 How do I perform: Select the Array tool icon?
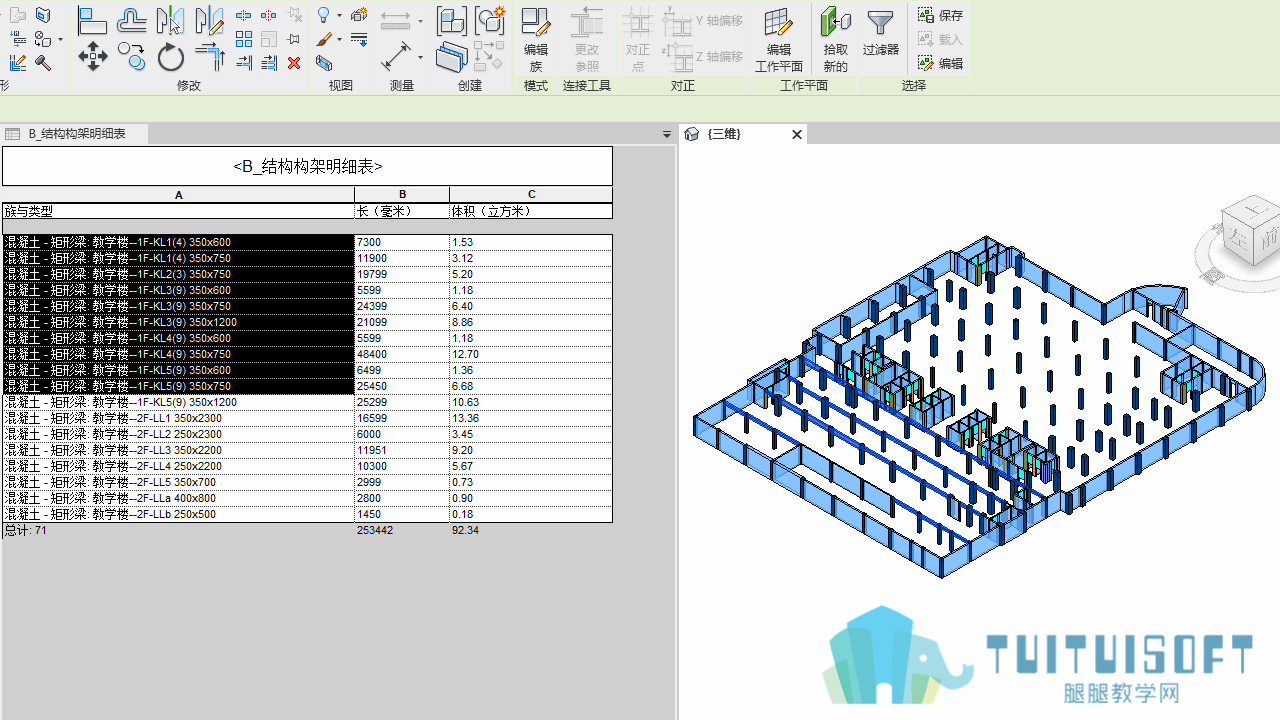click(x=244, y=39)
